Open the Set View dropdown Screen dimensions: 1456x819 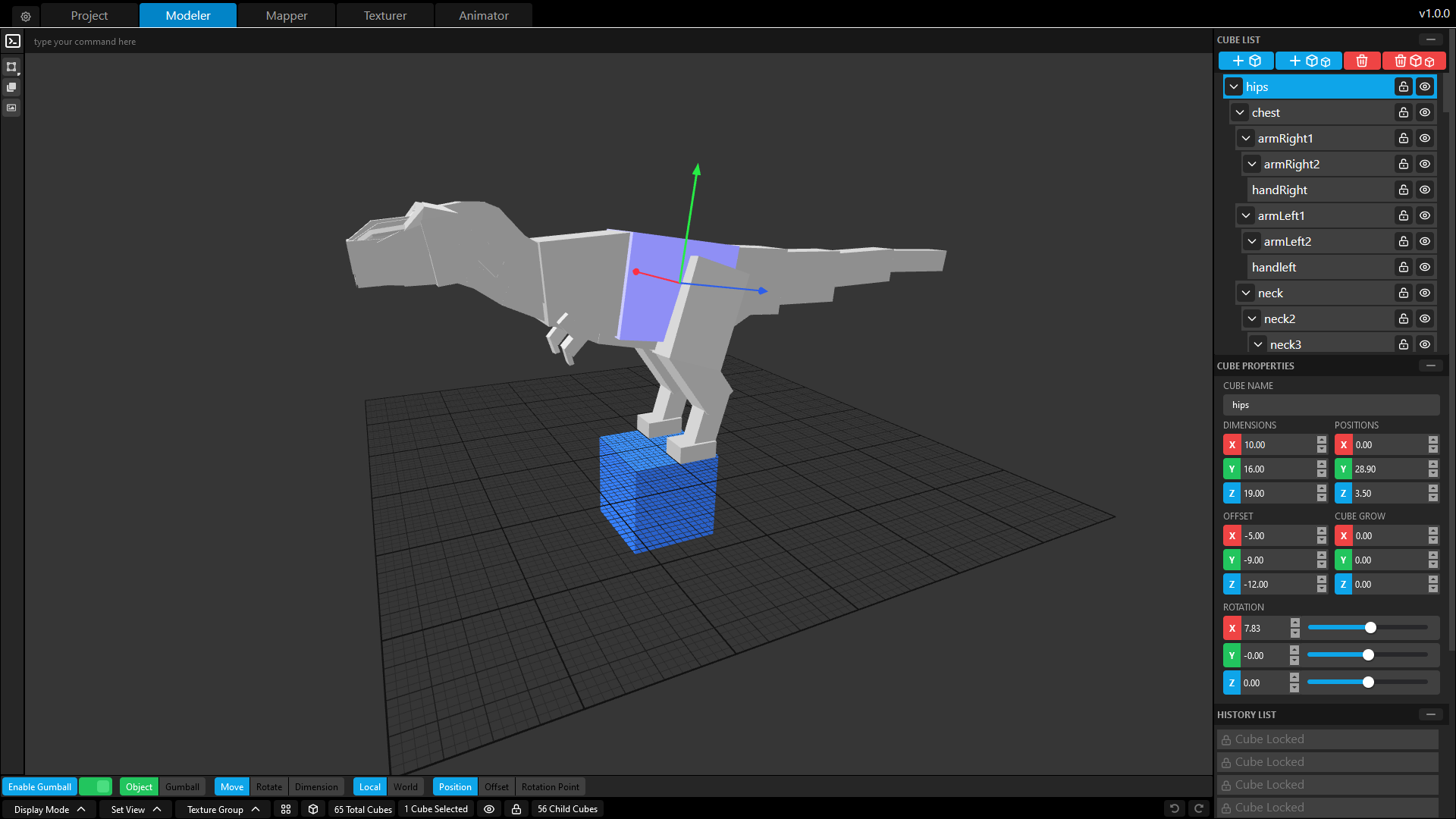tap(134, 809)
